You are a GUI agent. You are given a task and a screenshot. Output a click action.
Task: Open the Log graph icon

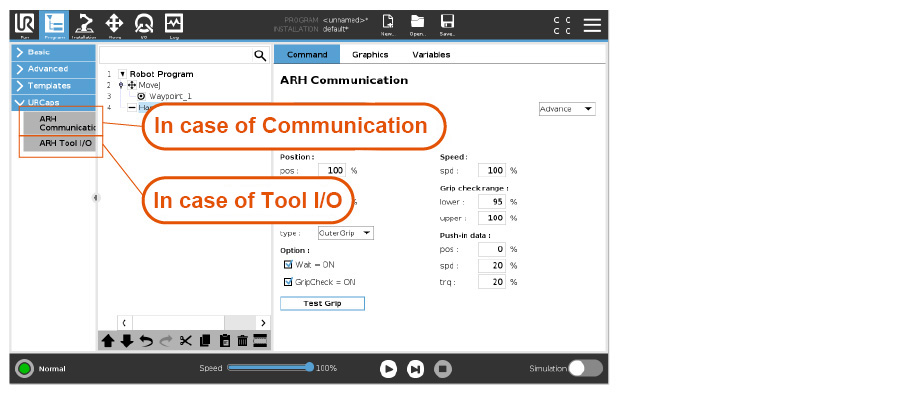coord(174,25)
